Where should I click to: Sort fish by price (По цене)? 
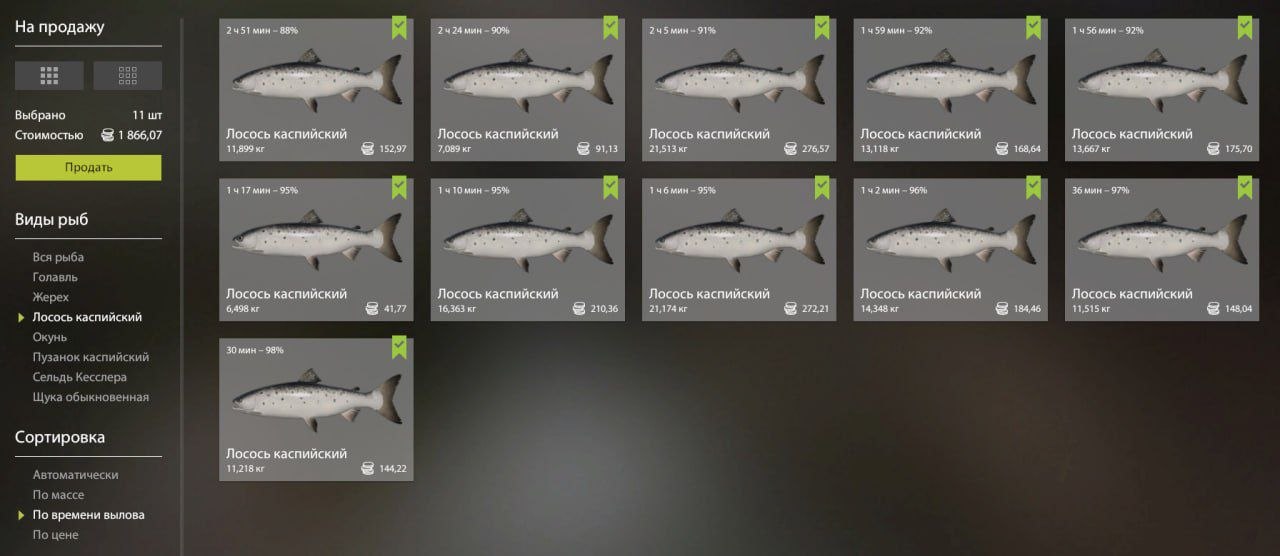[x=55, y=535]
